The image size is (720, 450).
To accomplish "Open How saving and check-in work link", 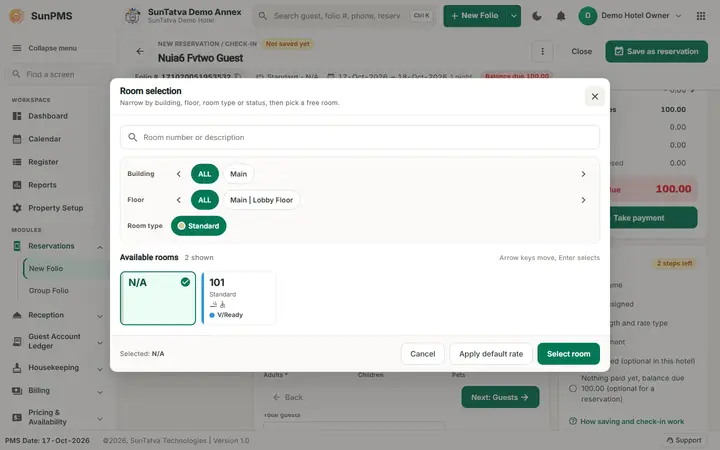I will [x=632, y=422].
